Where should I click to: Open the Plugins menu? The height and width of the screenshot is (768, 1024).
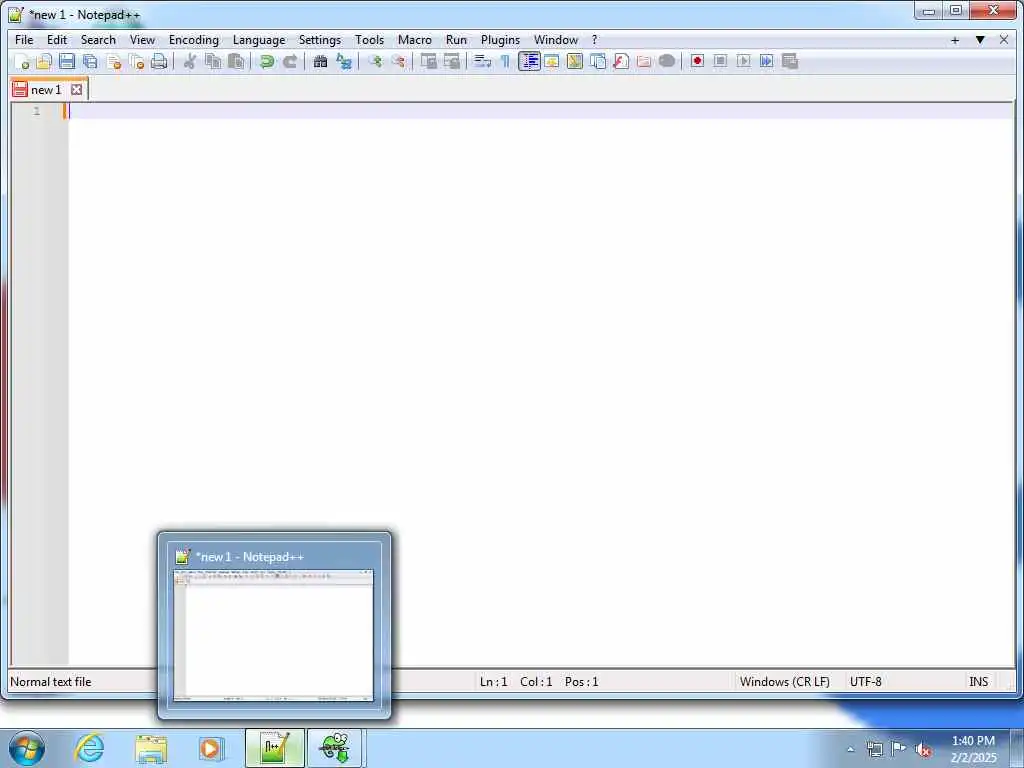500,40
